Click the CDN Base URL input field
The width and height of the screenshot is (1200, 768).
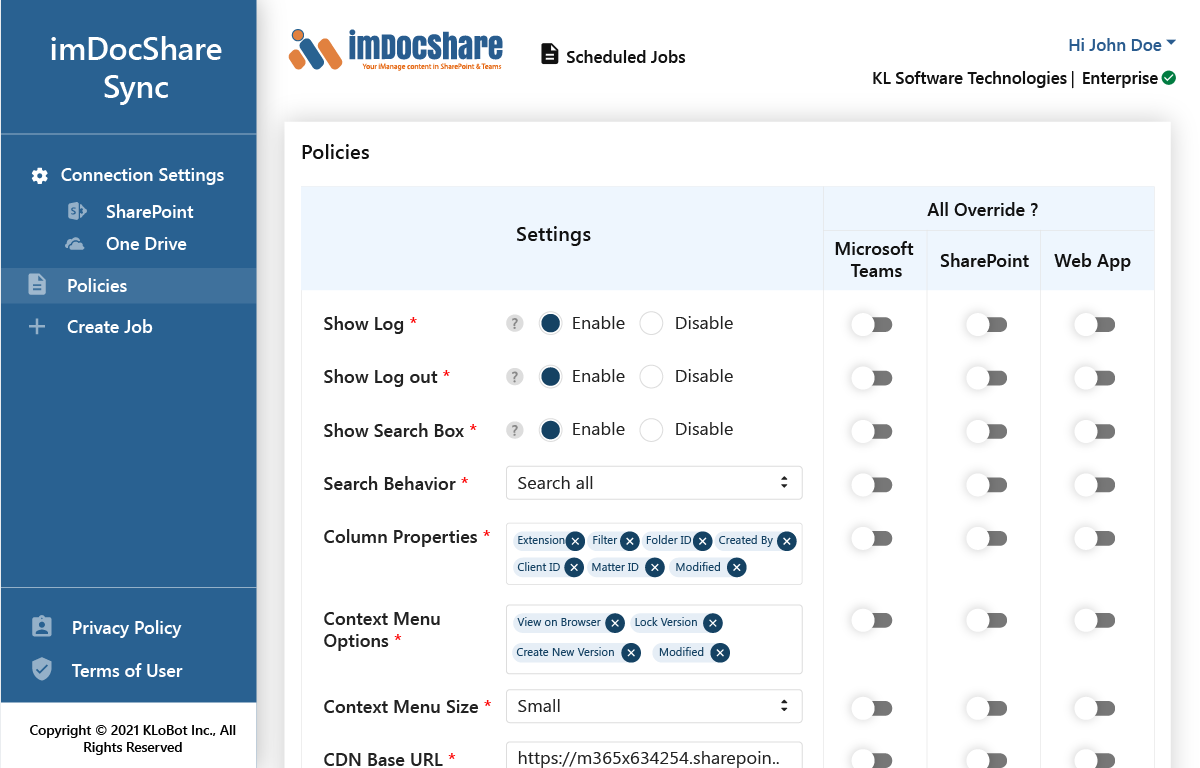pyautogui.click(x=654, y=757)
